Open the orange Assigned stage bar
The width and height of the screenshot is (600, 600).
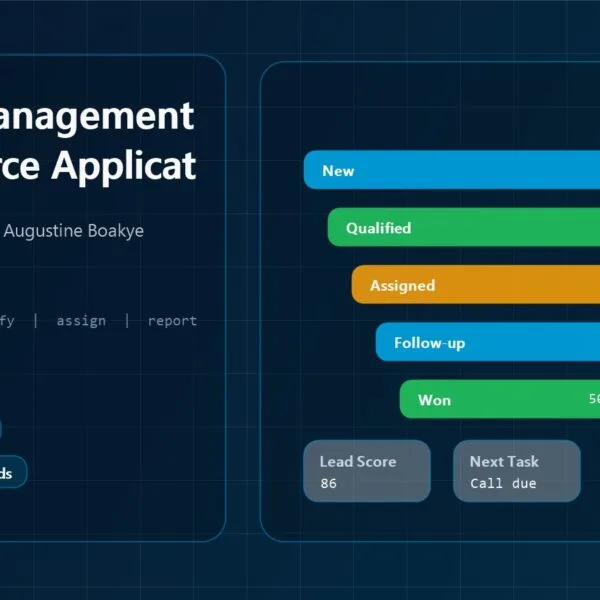click(476, 285)
